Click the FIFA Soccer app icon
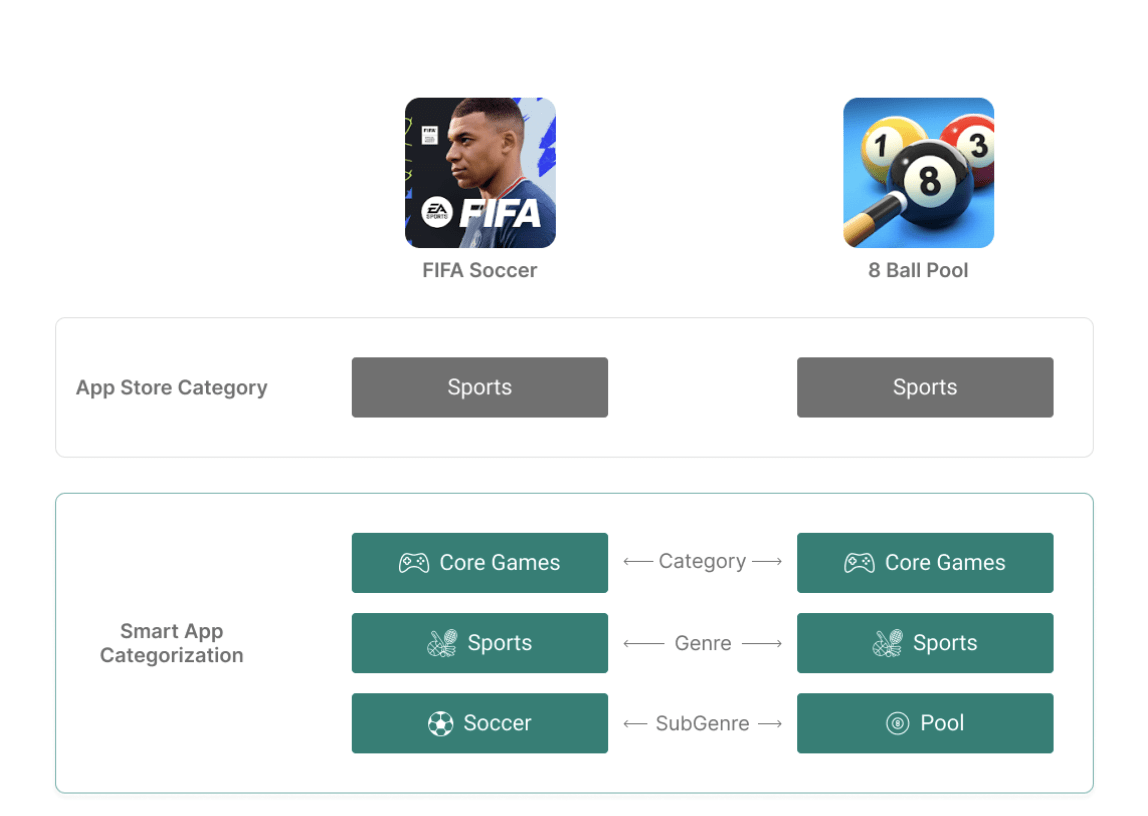 tap(480, 173)
